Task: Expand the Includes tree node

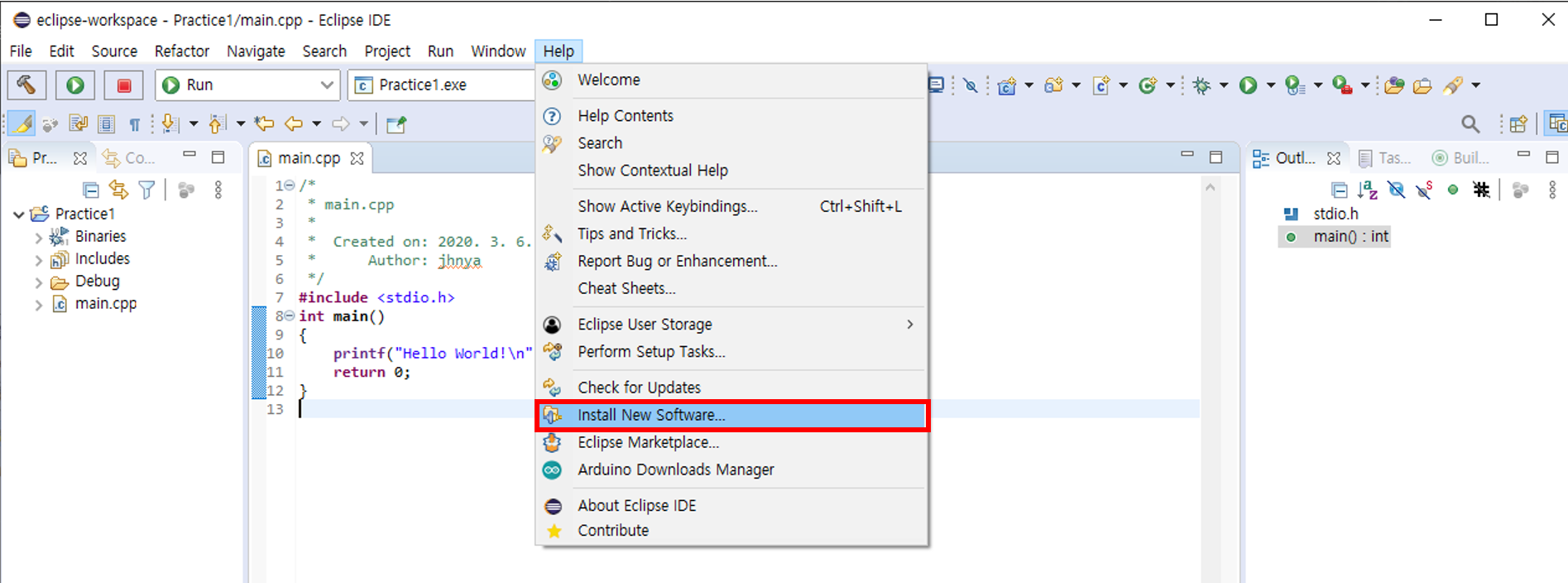Action: [38, 259]
